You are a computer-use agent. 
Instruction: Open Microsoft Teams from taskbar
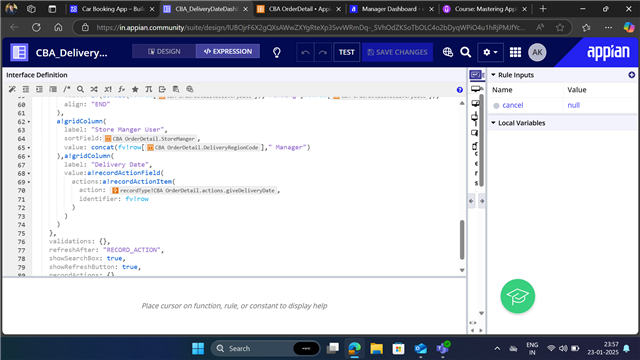point(443,348)
